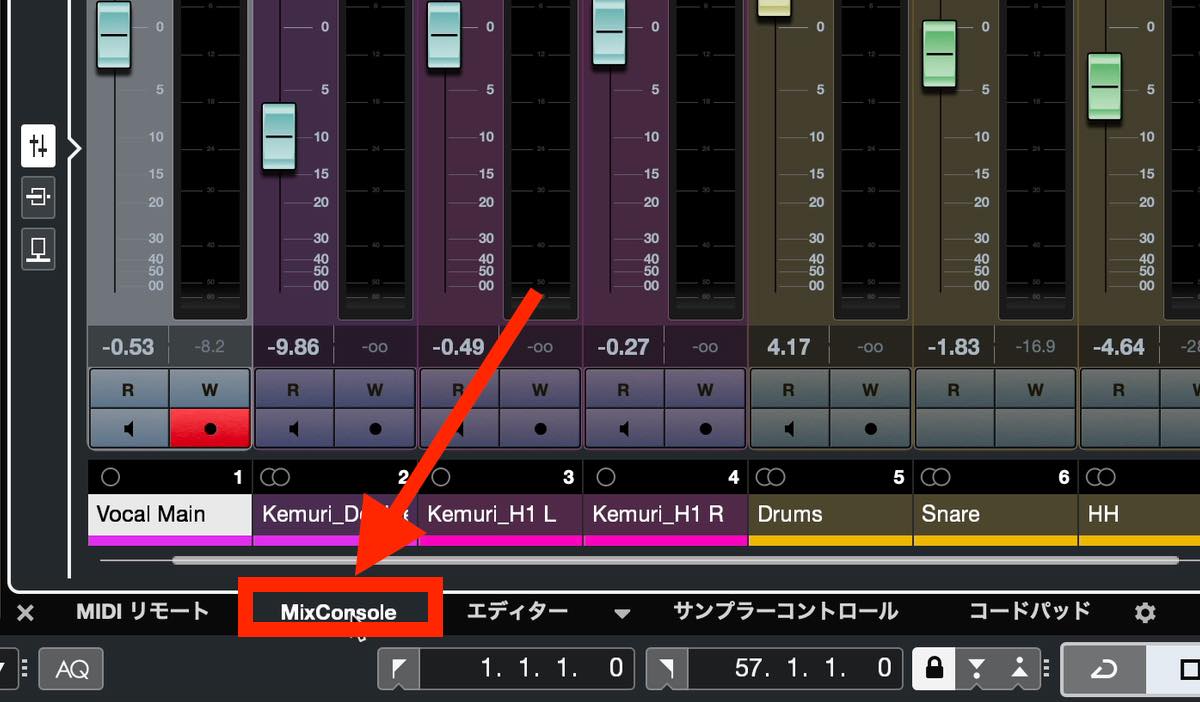This screenshot has width=1200, height=702.
Task: Toggle Write automation on Vocal Main
Action: pos(209,389)
